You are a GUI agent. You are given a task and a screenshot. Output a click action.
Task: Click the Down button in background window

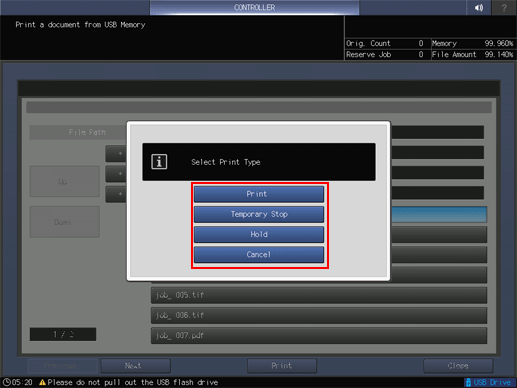coord(65,222)
